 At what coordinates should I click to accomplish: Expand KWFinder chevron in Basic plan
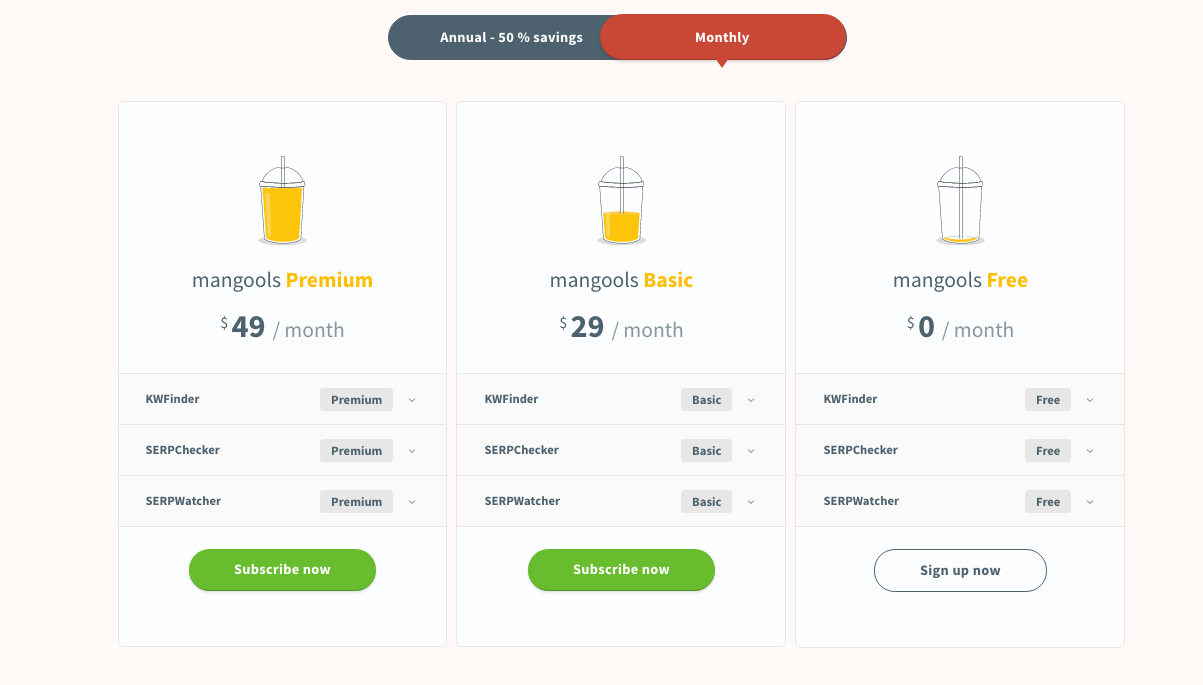[751, 400]
